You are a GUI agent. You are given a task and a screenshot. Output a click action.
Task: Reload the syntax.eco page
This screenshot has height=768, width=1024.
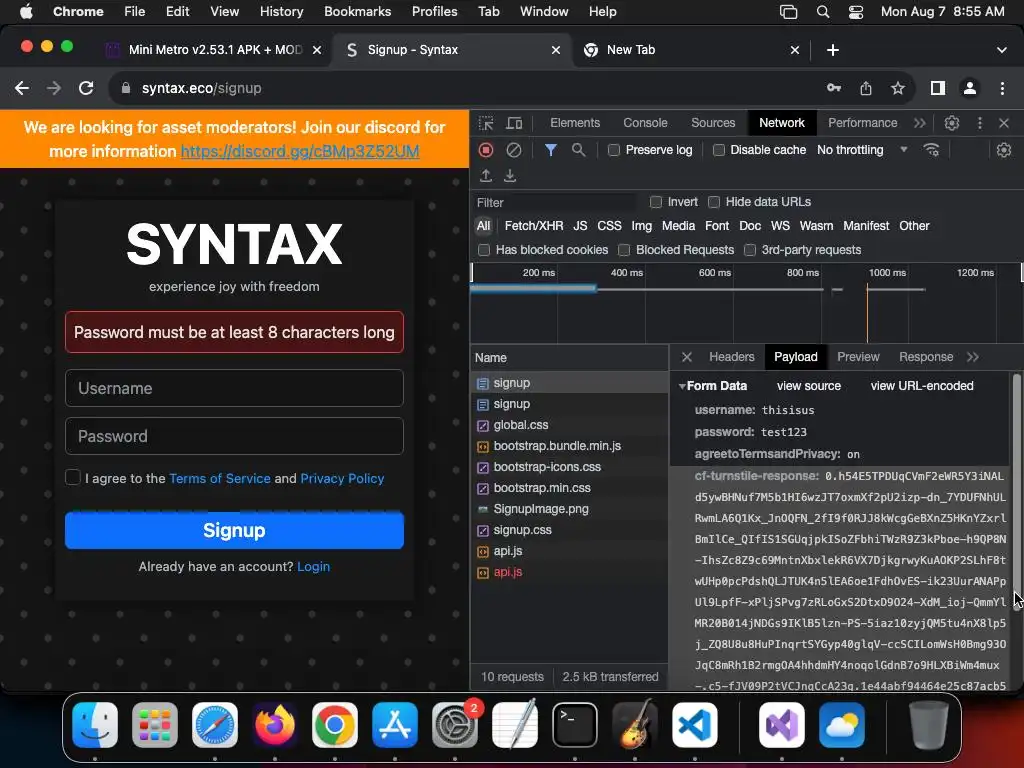coord(86,88)
